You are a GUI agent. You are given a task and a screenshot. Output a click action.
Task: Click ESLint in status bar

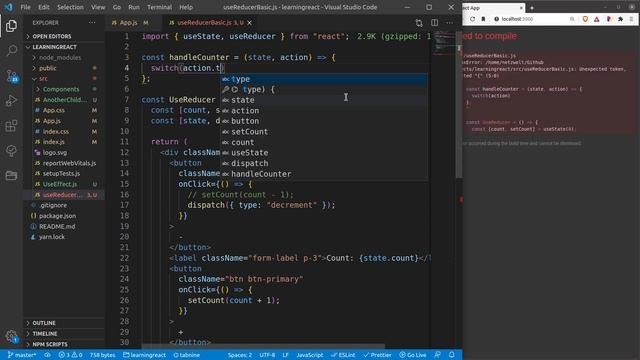pos(343,355)
